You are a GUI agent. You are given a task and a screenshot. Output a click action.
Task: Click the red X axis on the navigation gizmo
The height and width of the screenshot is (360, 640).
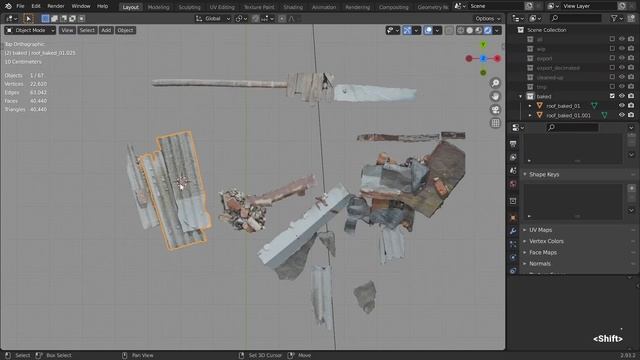tap(497, 58)
